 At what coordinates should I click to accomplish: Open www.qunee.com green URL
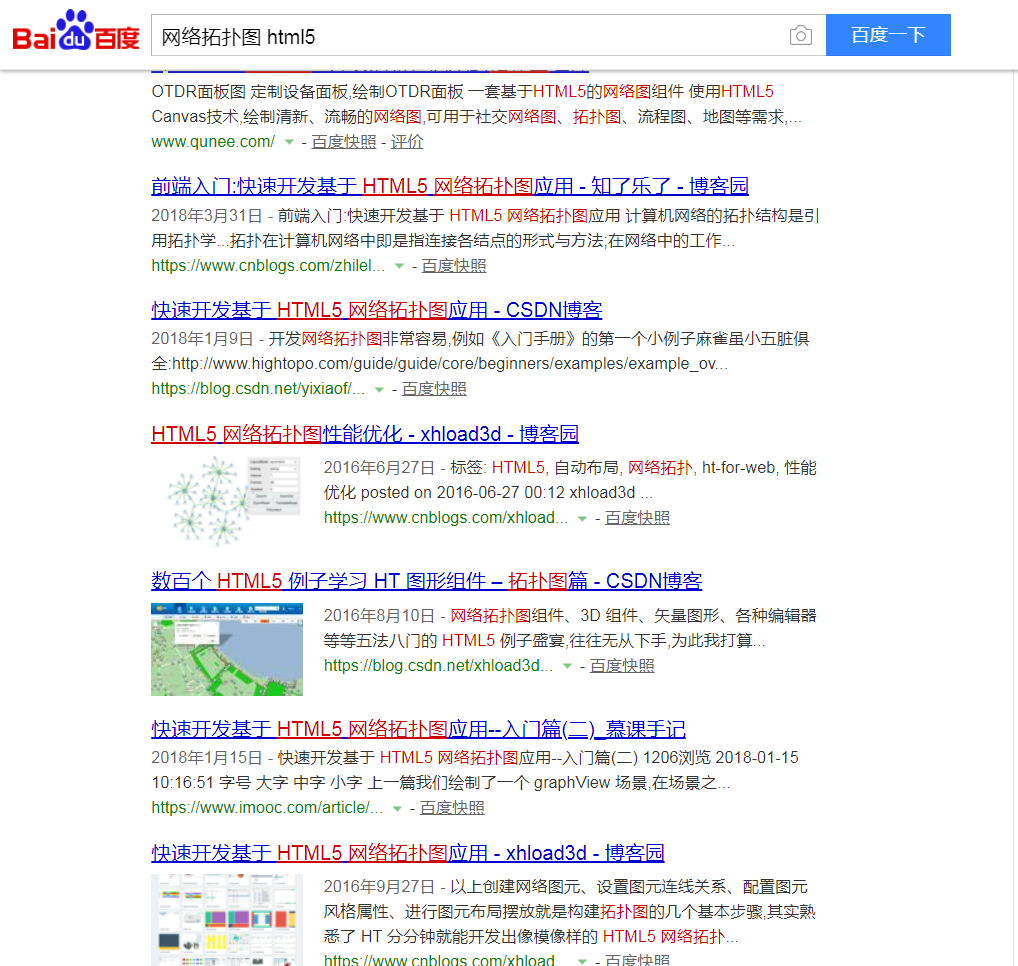click(213, 142)
